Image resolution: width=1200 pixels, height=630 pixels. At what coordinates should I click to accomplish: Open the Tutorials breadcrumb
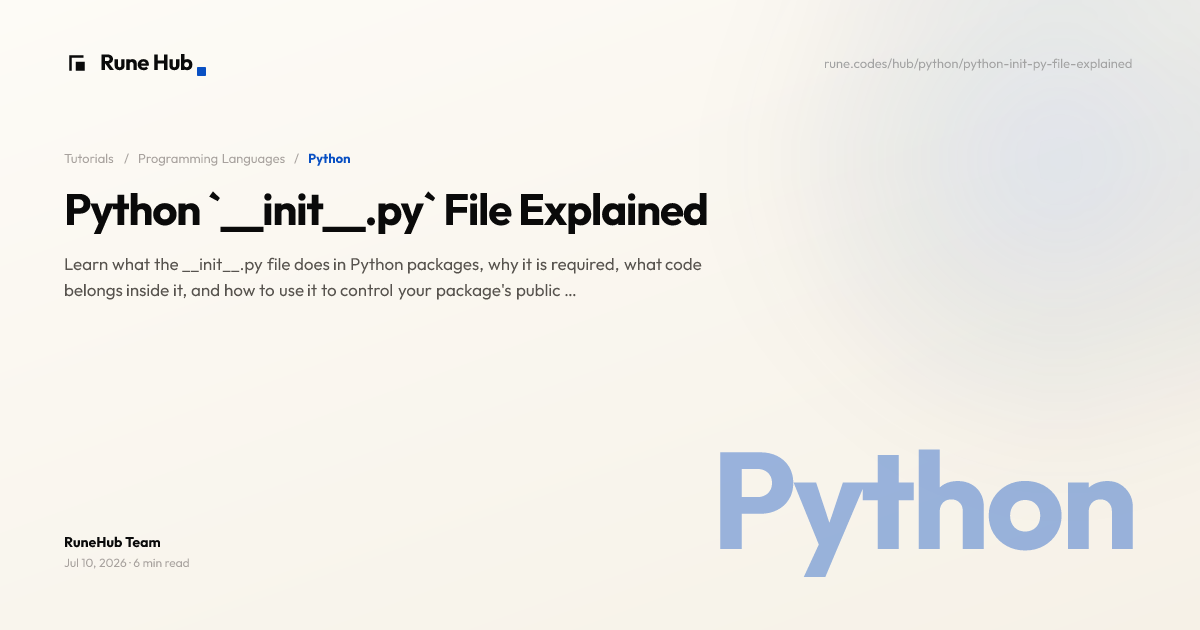[89, 159]
